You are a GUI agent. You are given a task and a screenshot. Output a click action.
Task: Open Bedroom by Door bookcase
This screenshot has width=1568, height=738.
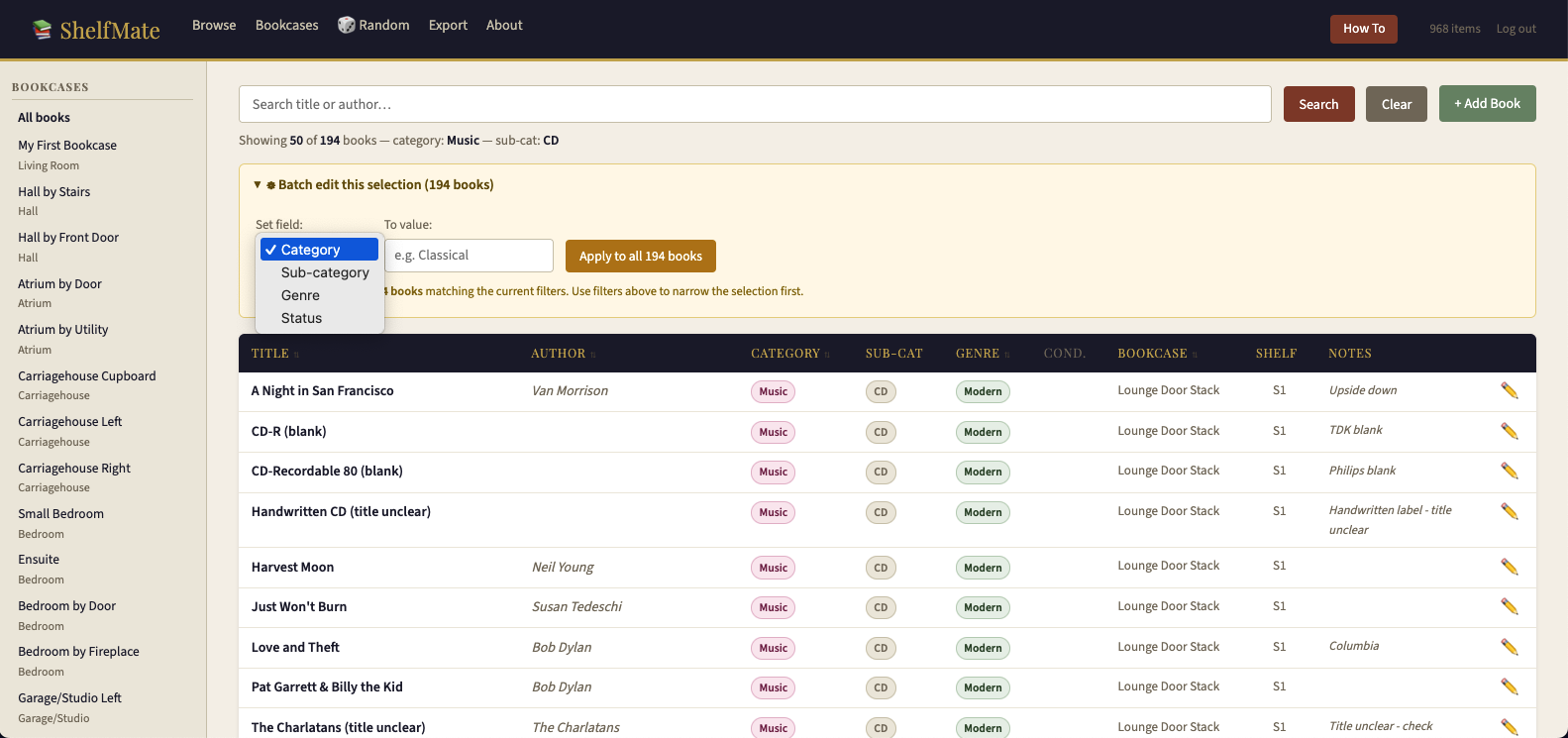tap(66, 605)
